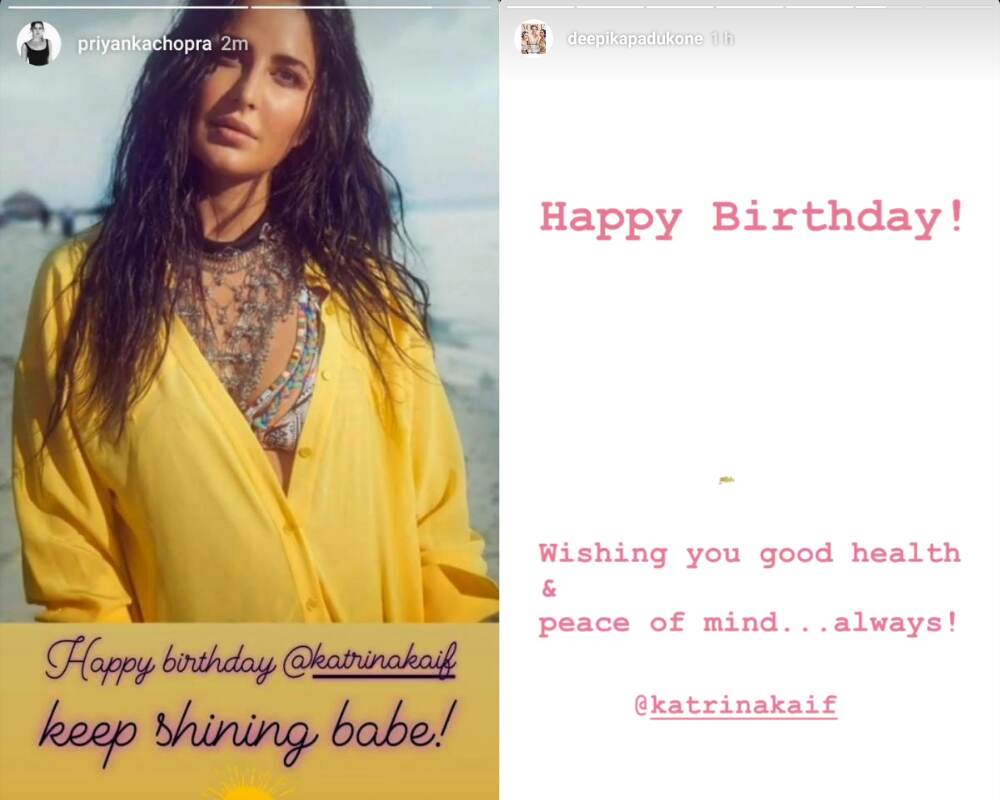Tap the small gold speck on the white story
The image size is (1000, 800).
(726, 480)
